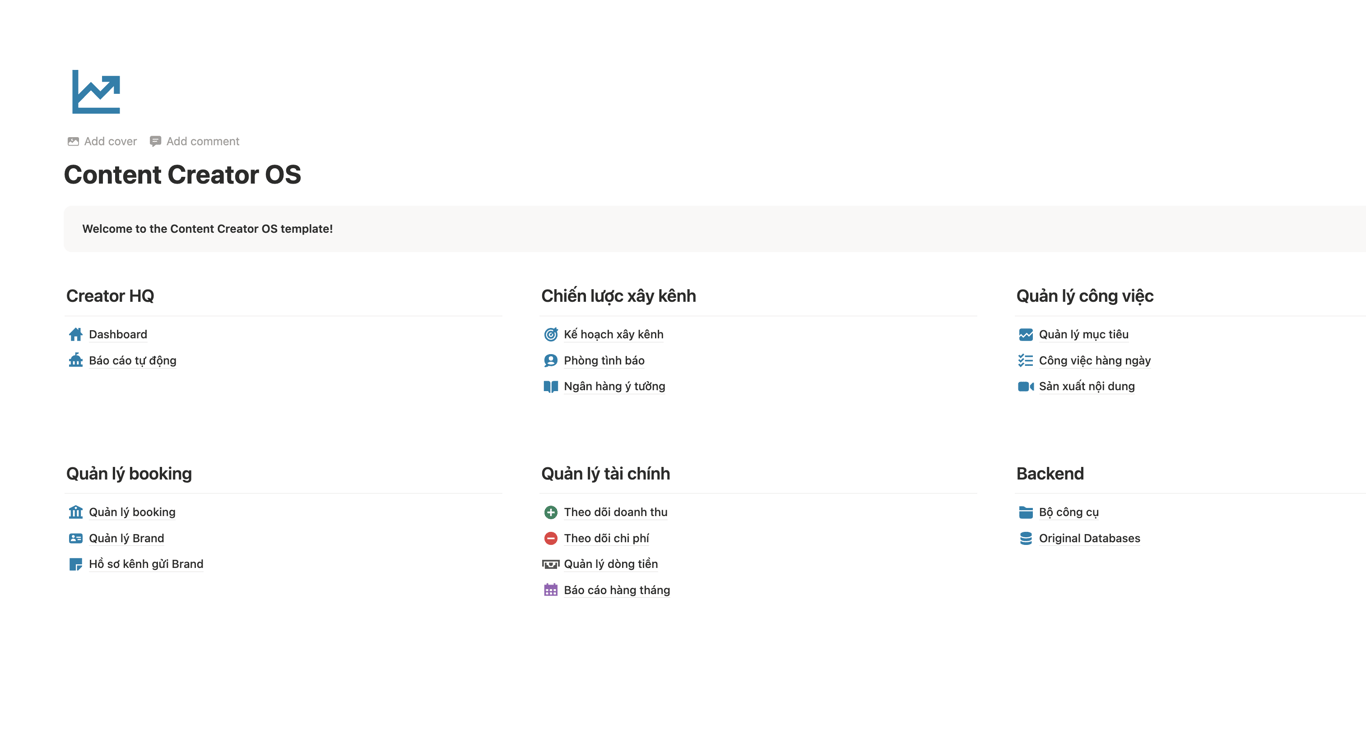Open Kế hoạch xây kênh page
Image resolution: width=1366 pixels, height=738 pixels.
(x=614, y=334)
